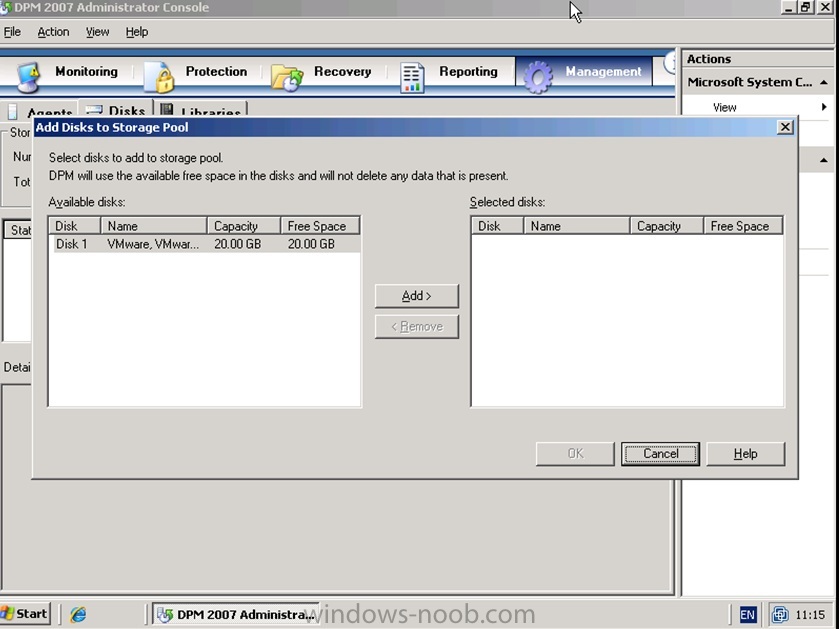Click Selected disks Capacity column header
Screen dimensions: 839x629
667,226
